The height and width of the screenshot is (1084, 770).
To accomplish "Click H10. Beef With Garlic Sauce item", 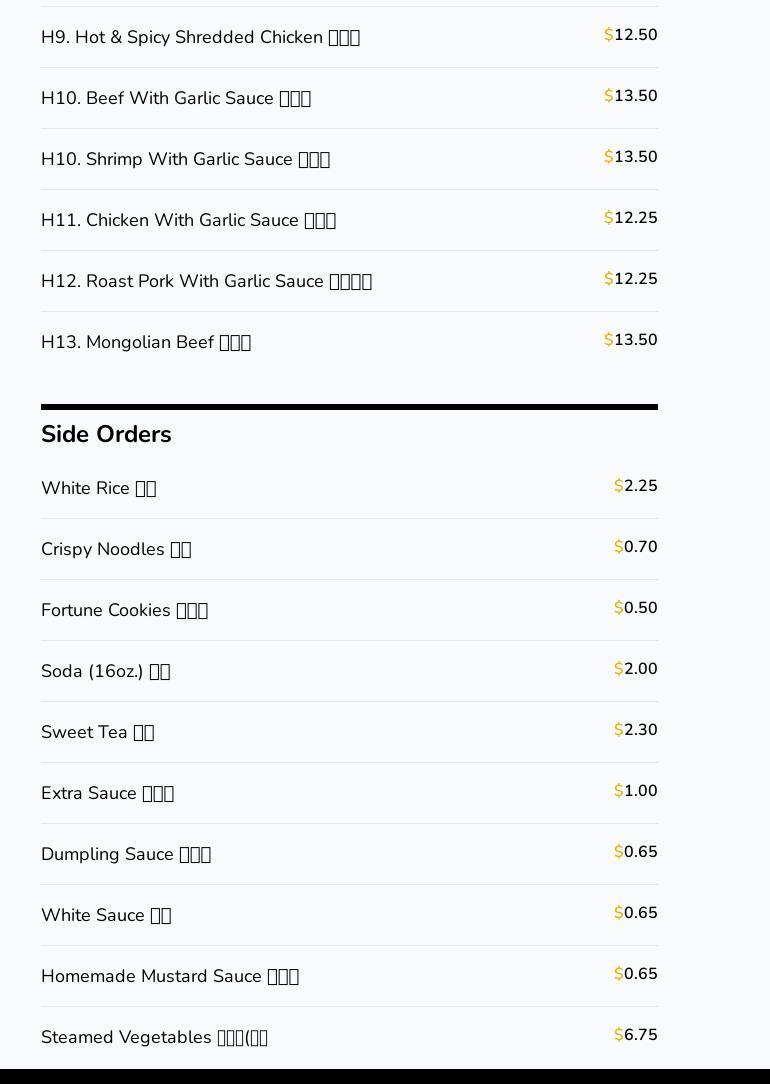I will (176, 98).
